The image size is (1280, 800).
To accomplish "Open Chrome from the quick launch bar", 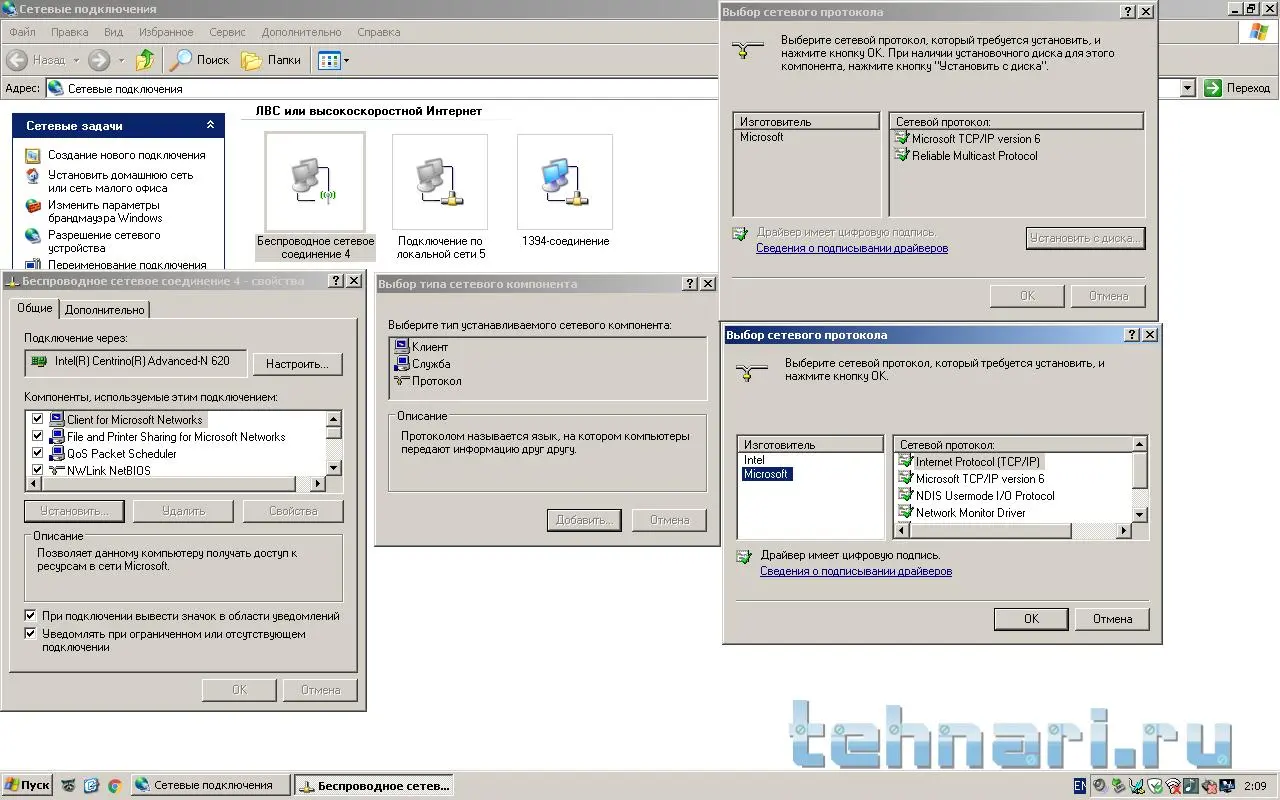I will point(114,786).
